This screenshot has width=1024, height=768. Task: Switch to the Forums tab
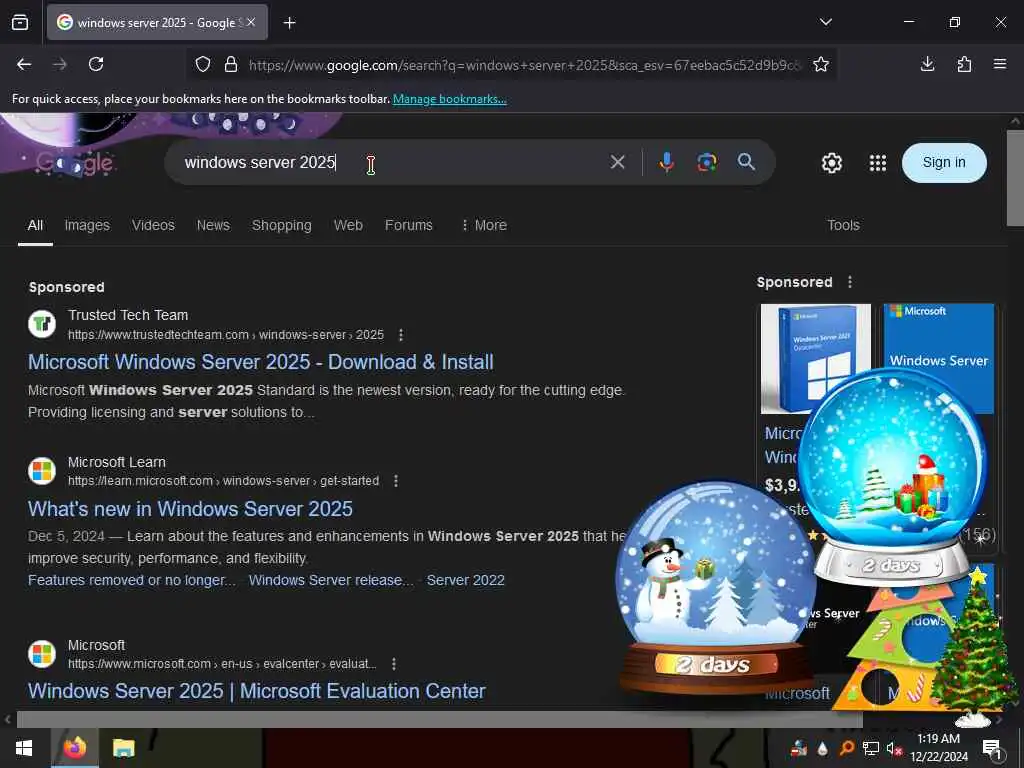[x=409, y=225]
